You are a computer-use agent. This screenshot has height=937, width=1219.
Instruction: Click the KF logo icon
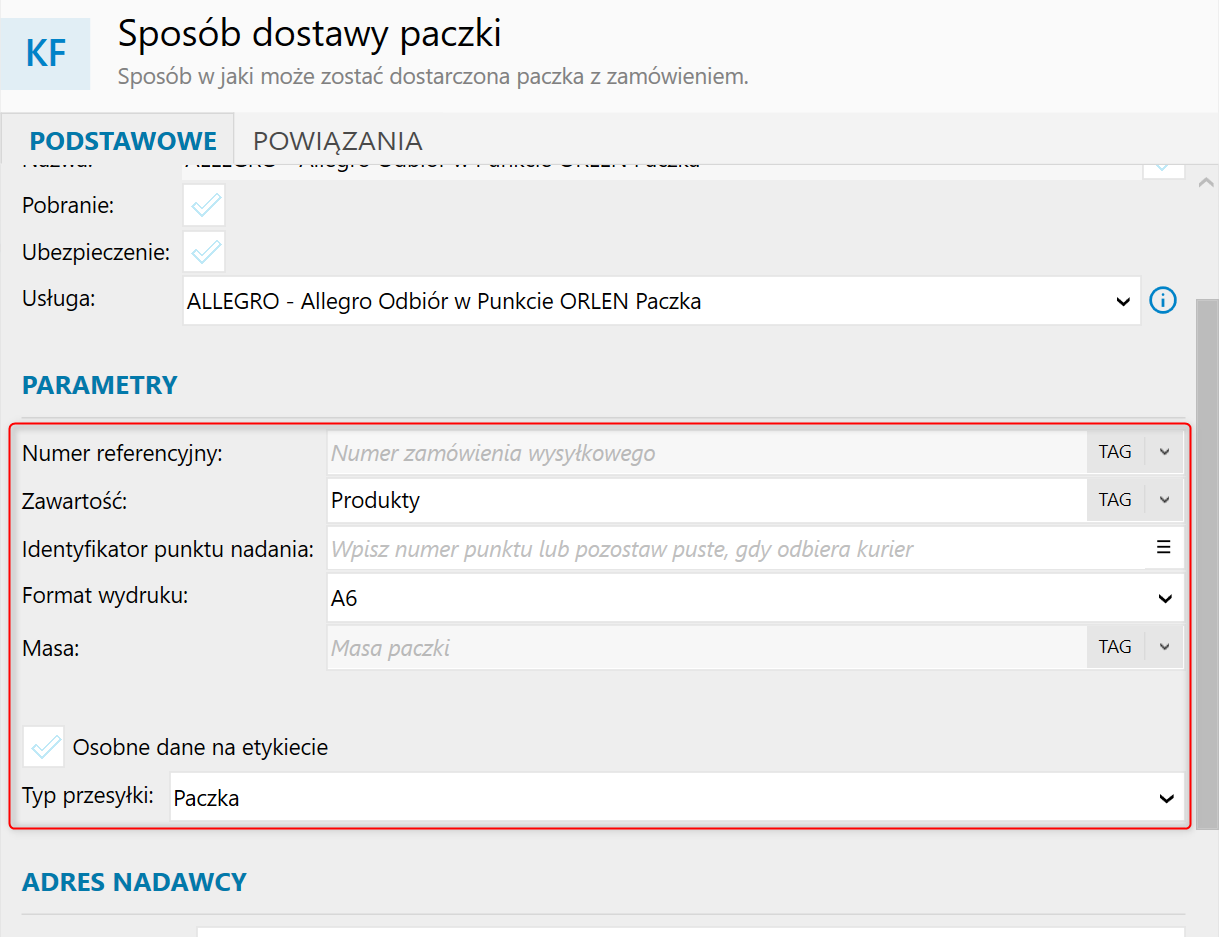(46, 54)
